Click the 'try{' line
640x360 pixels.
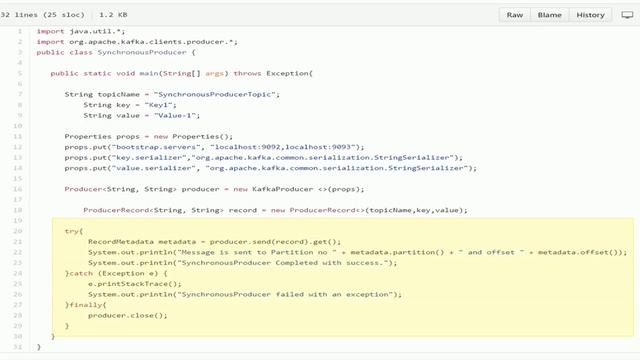(x=74, y=231)
